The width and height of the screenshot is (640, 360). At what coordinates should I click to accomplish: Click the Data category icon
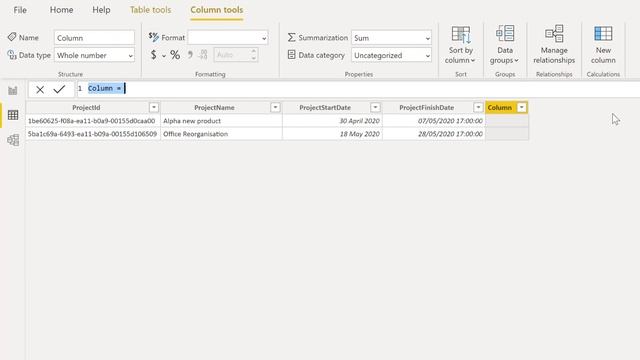291,55
